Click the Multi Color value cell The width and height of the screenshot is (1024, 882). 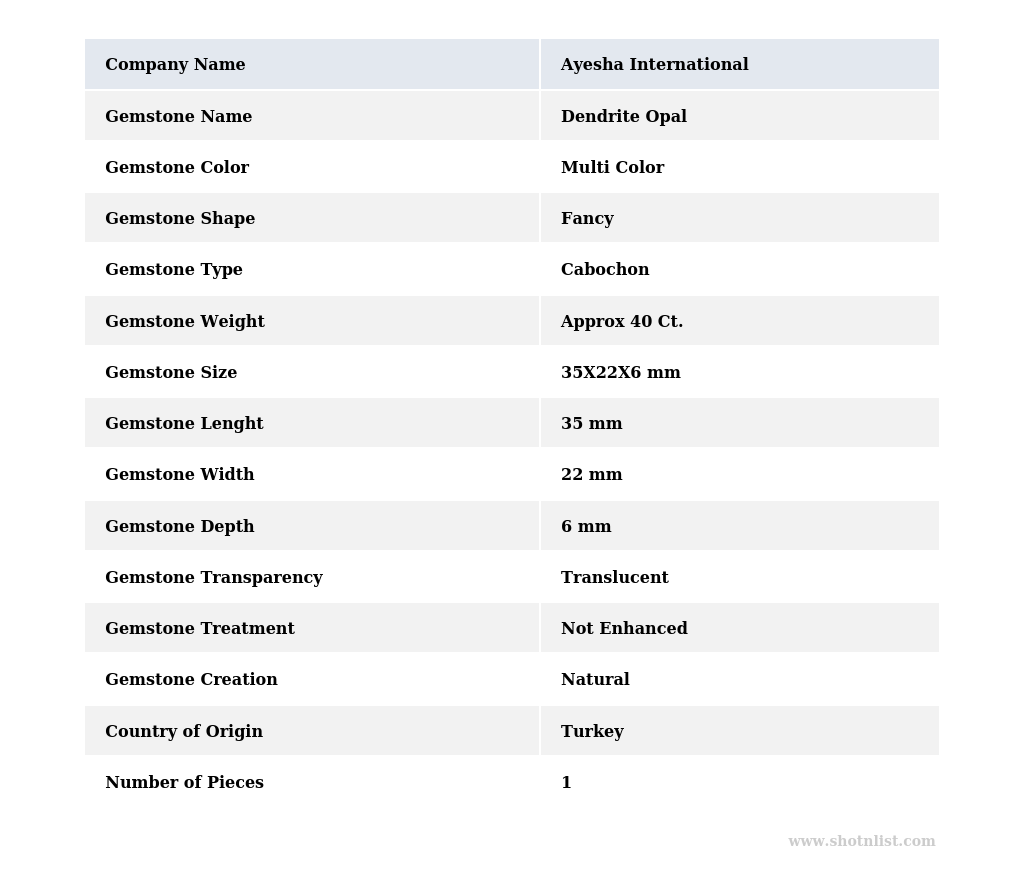612,168
